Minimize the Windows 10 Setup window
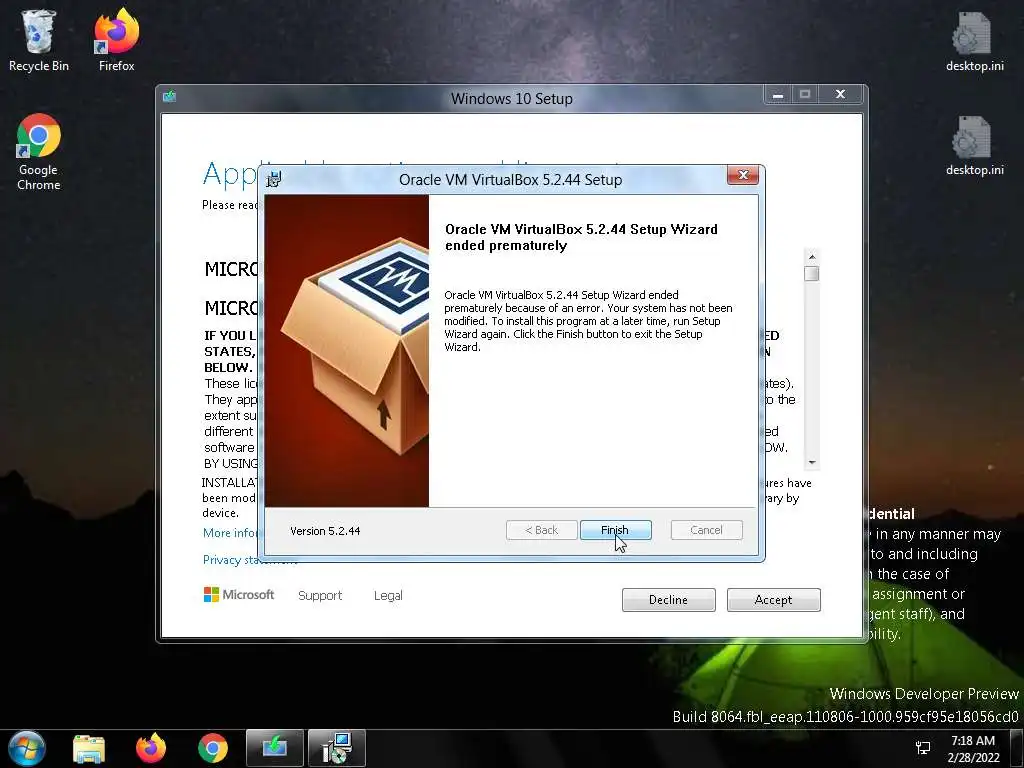The width and height of the screenshot is (1024, 768). (778, 95)
